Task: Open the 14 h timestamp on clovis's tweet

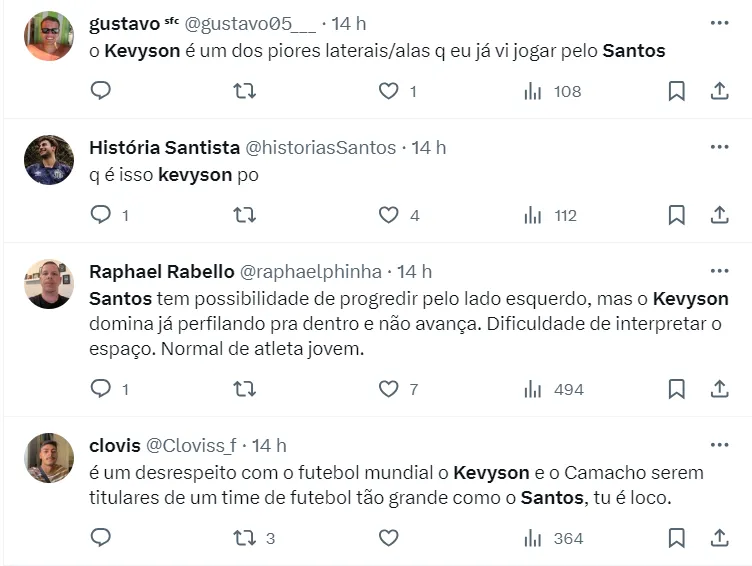Action: pyautogui.click(x=269, y=445)
